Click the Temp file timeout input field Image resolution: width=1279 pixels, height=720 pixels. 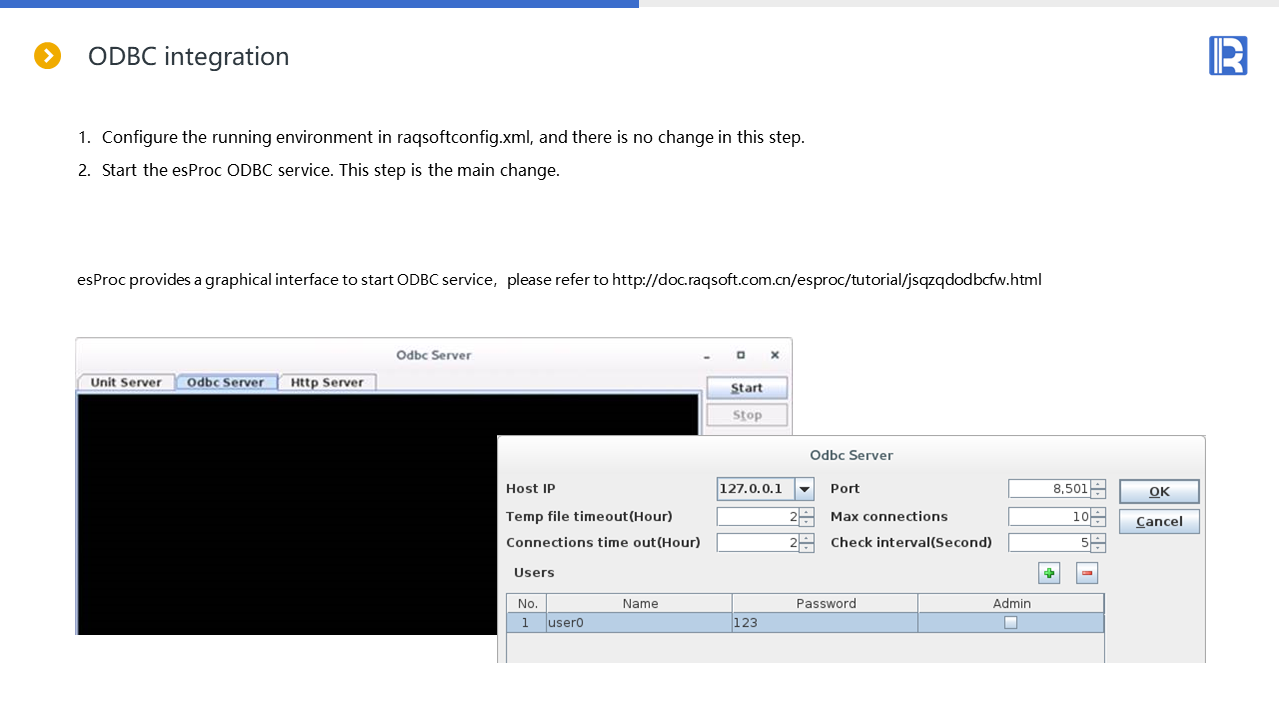(759, 517)
